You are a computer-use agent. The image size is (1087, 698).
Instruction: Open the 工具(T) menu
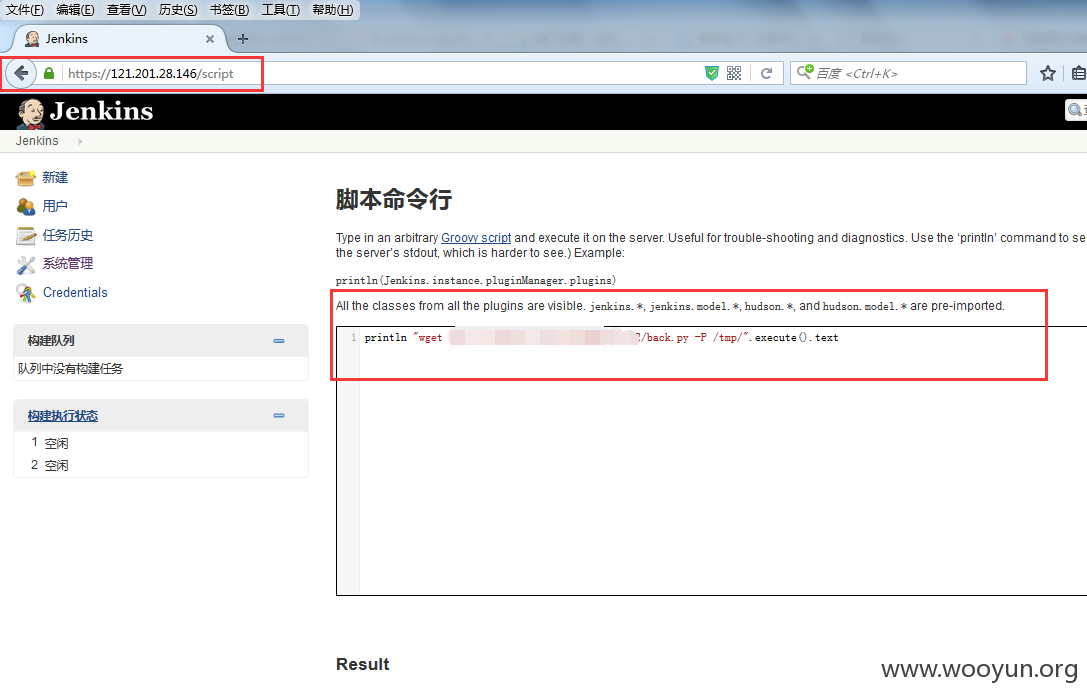pyautogui.click(x=281, y=10)
